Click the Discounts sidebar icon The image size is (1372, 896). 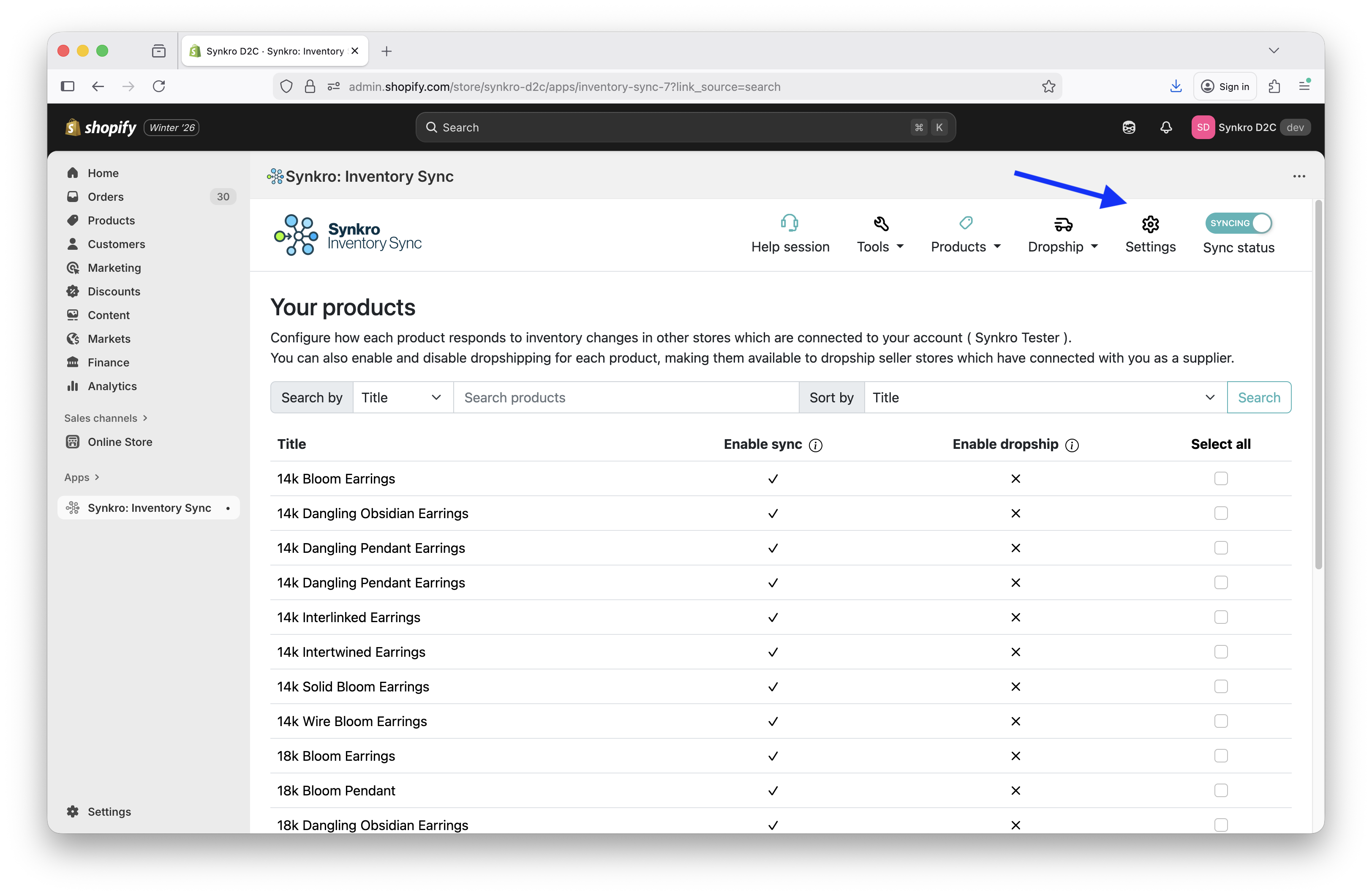pyautogui.click(x=73, y=291)
